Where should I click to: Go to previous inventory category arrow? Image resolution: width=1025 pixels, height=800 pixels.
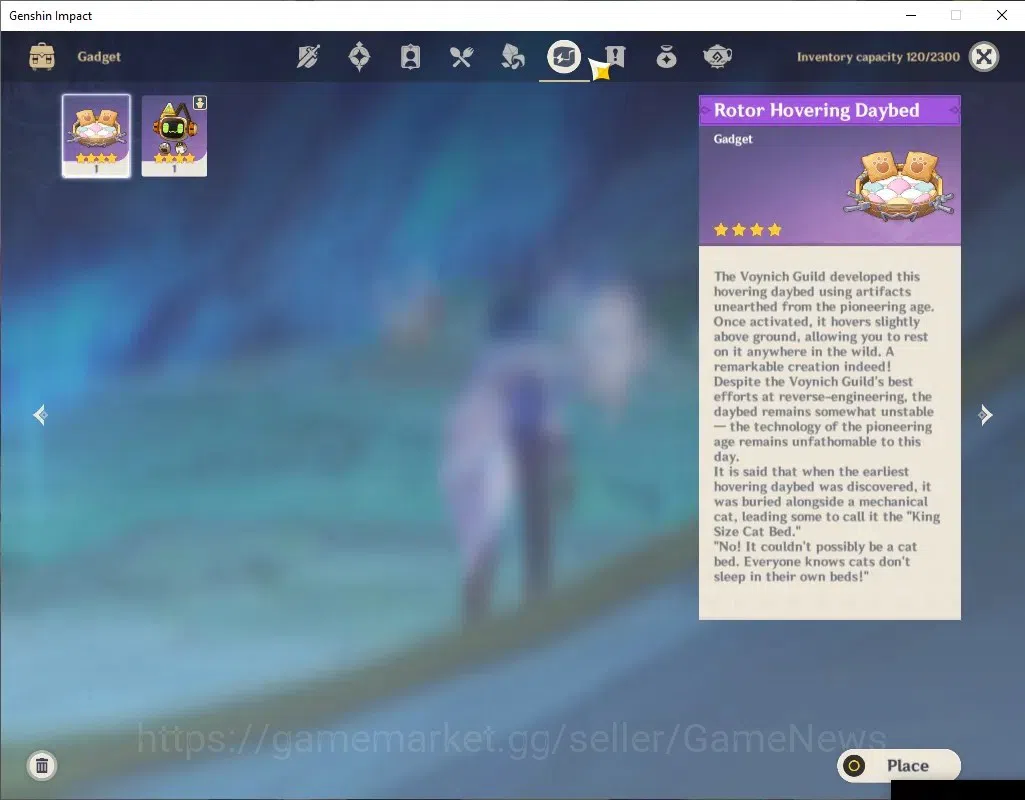pyautogui.click(x=41, y=414)
